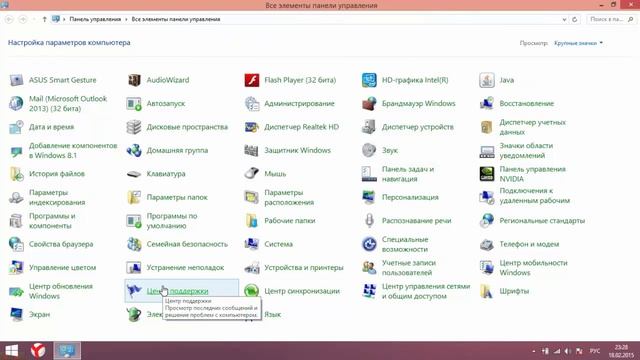Click the volume icon in system tray
The width and height of the screenshot is (640, 360).
(x=568, y=351)
